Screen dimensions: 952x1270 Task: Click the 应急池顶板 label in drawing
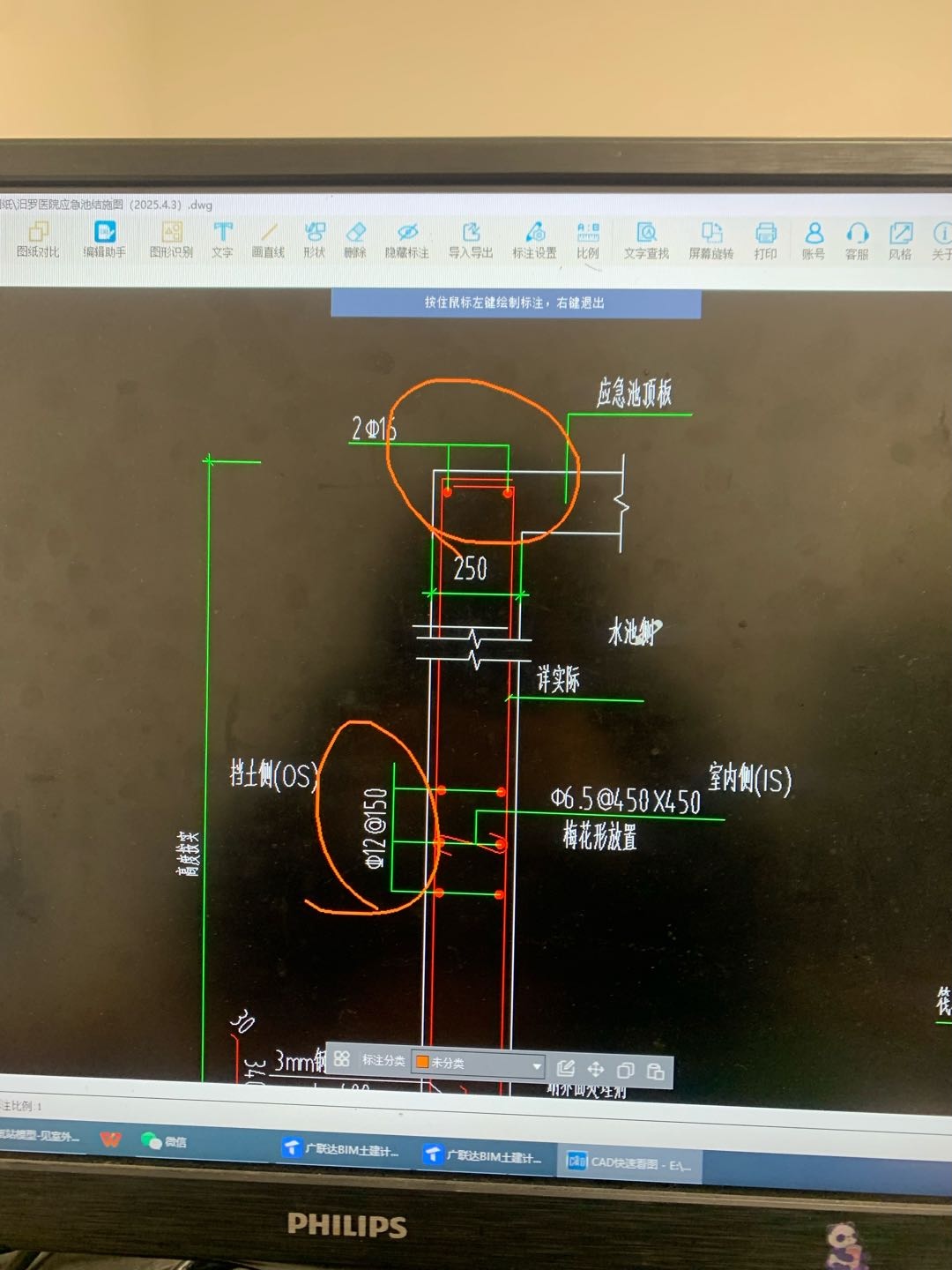point(634,392)
